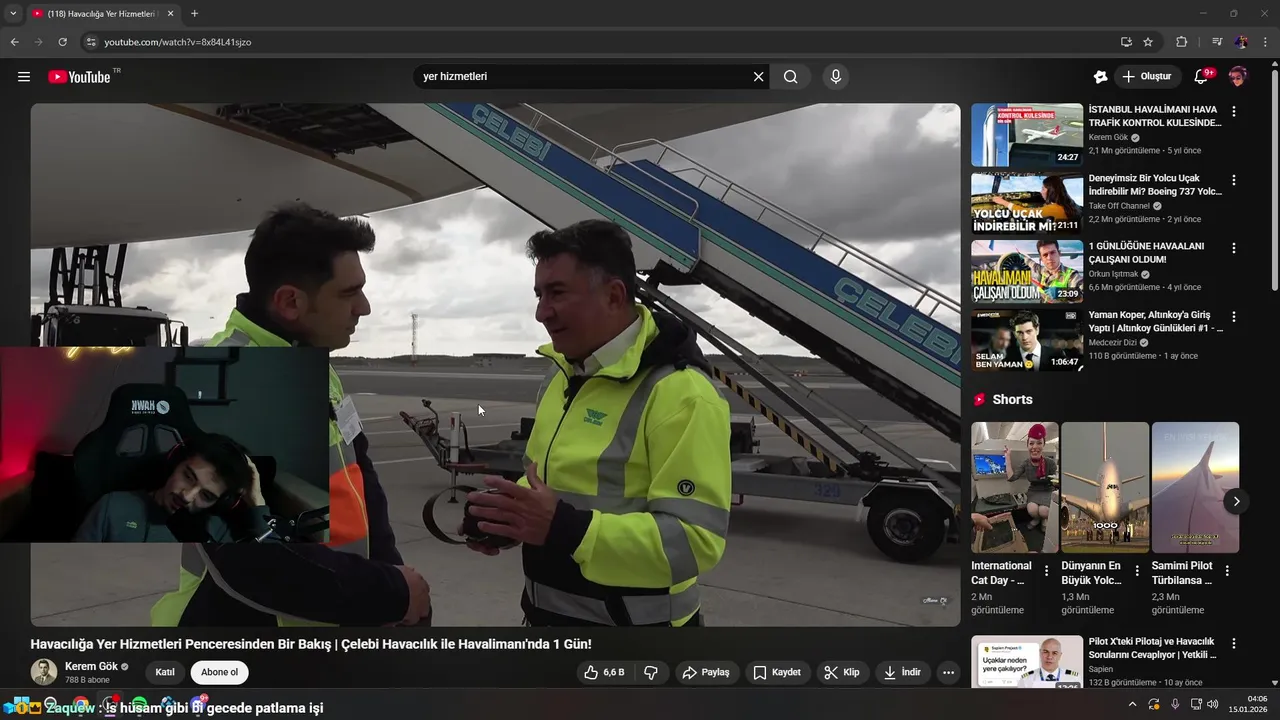Image resolution: width=1280 pixels, height=720 pixels.
Task: Subscribe with the Abone ol button
Action: [220, 673]
